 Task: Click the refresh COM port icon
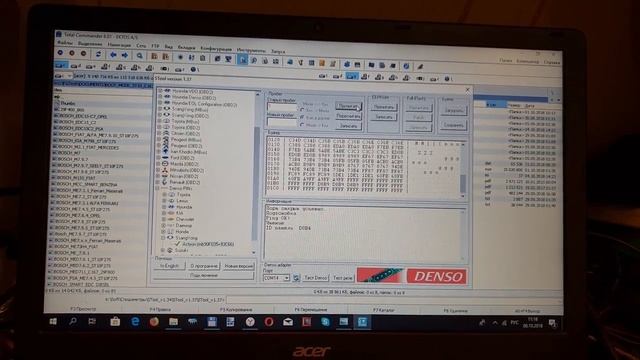(x=296, y=278)
